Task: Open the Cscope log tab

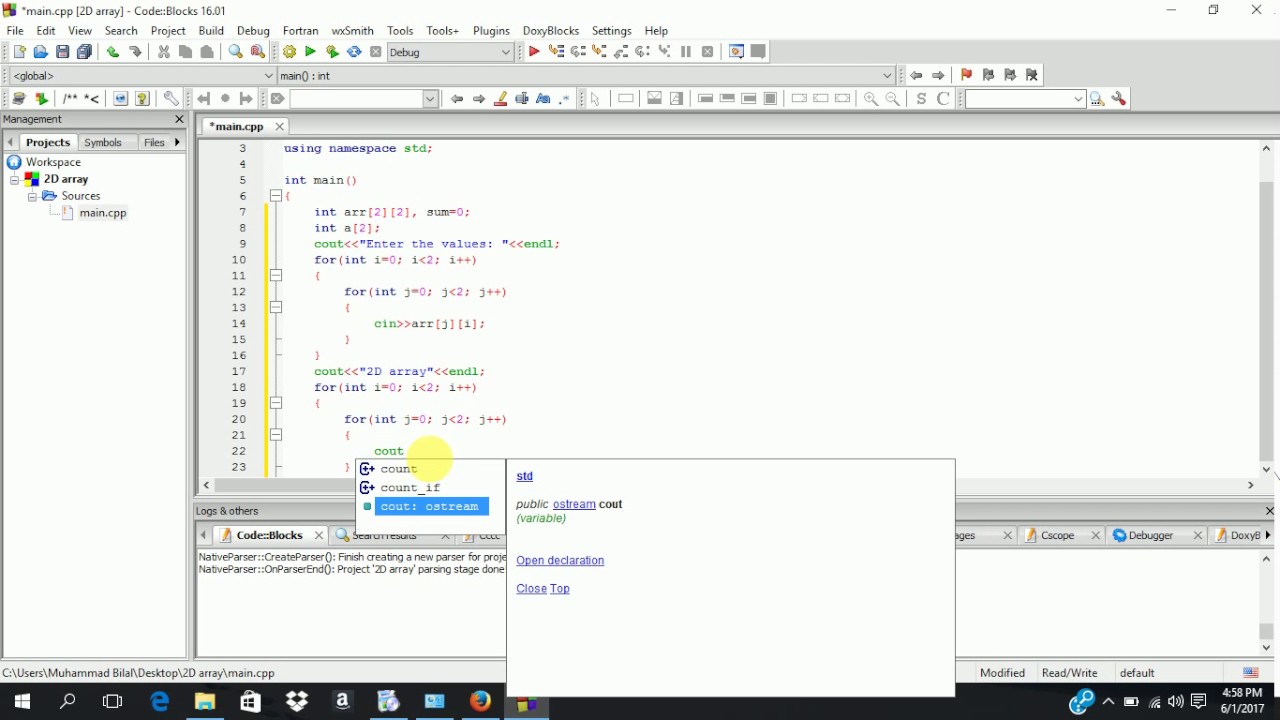Action: pos(1058,535)
